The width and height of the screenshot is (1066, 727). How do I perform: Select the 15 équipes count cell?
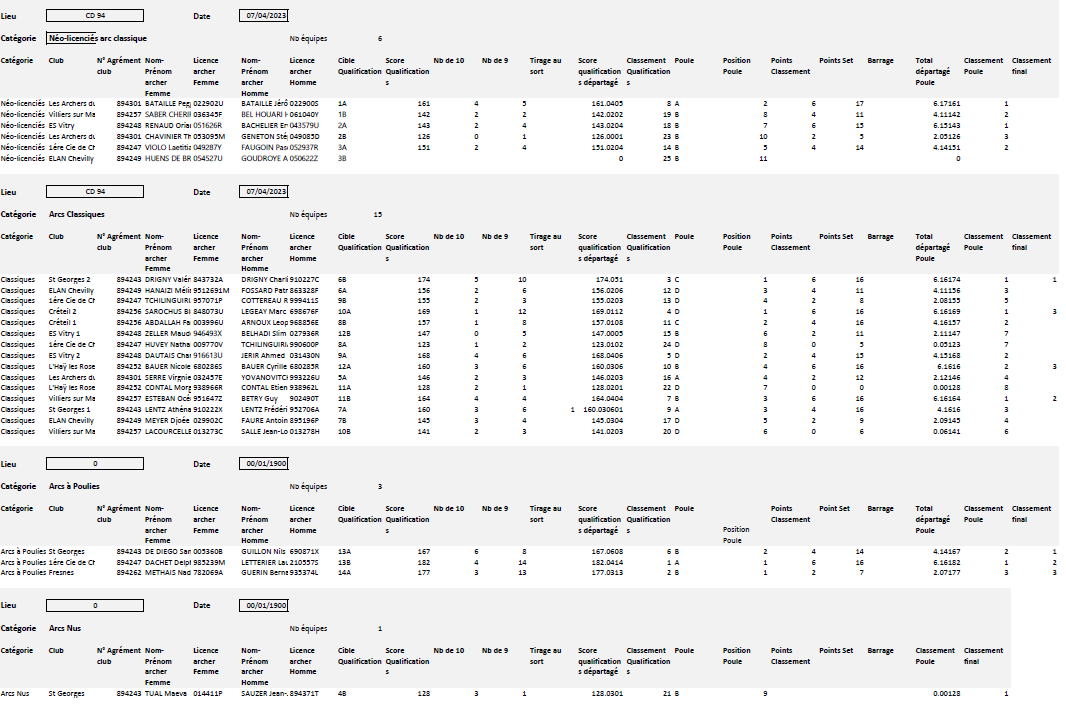coord(377,214)
